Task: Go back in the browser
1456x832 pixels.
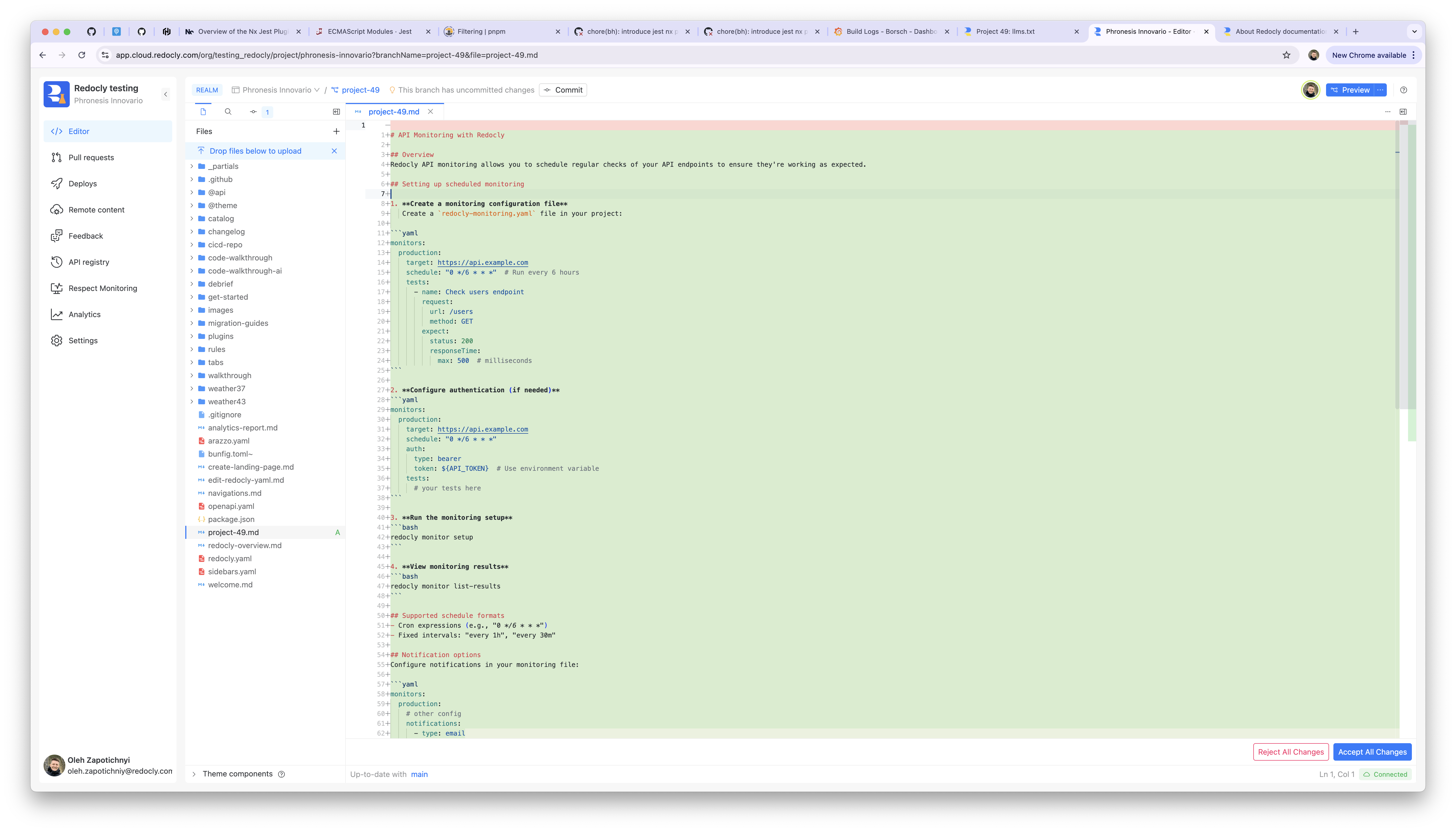Action: pyautogui.click(x=43, y=55)
